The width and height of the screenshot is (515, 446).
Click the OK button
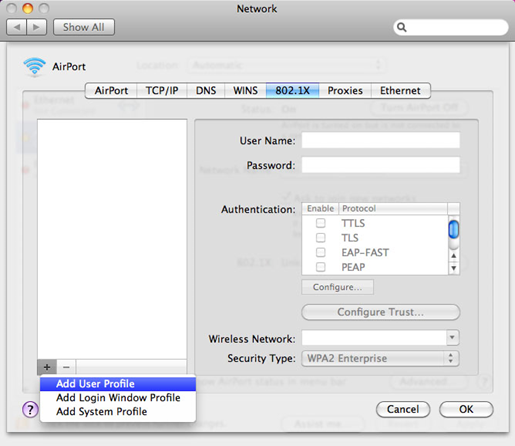tap(466, 409)
